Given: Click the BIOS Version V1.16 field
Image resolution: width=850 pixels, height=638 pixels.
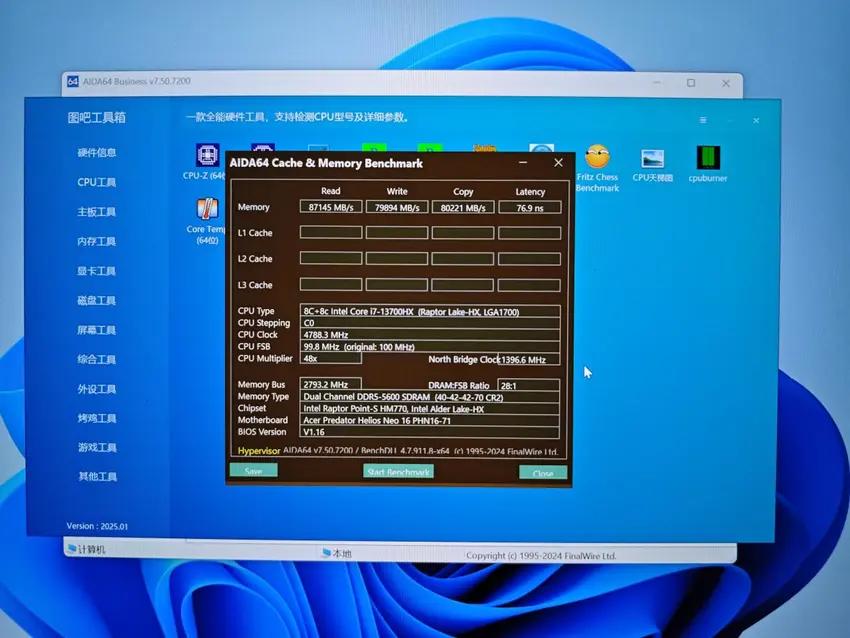Looking at the screenshot, I should click(429, 432).
